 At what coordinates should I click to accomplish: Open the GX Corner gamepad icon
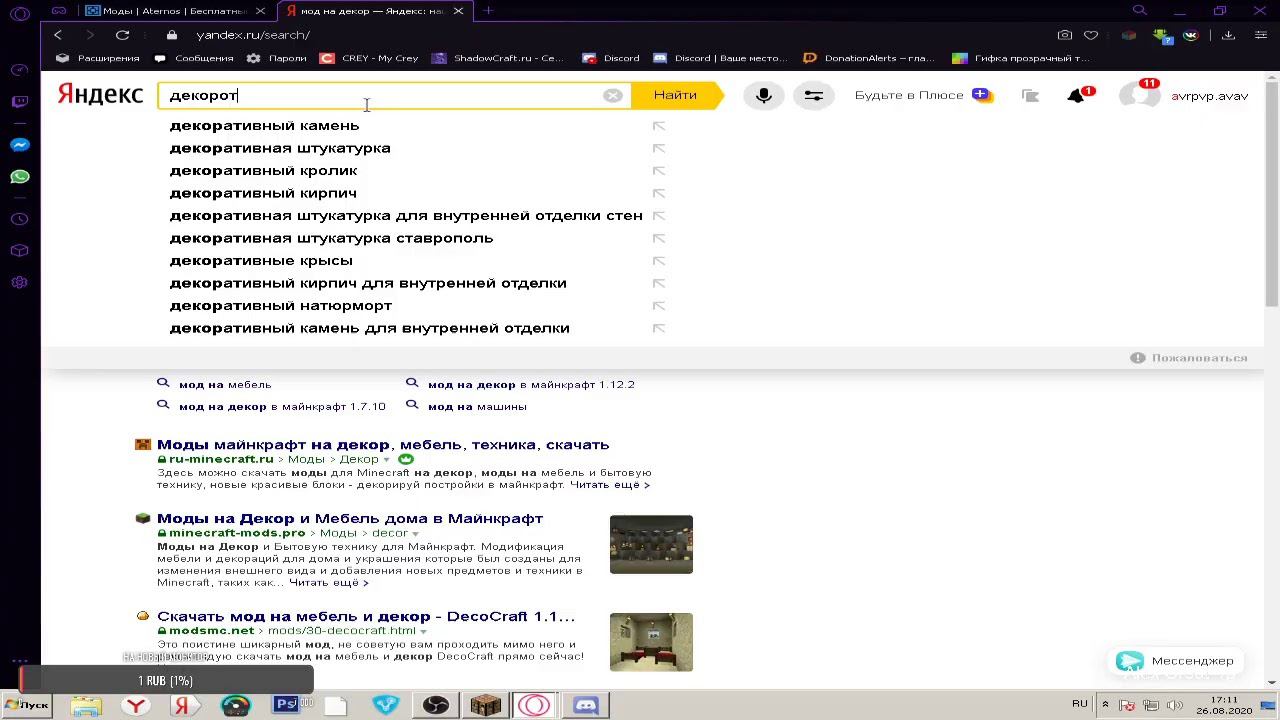[19, 70]
